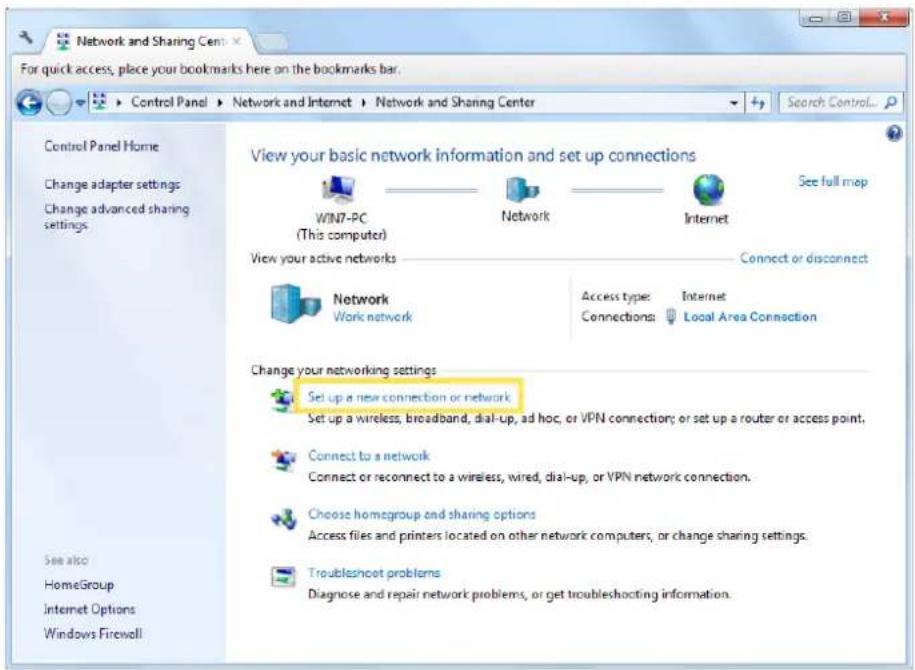
Task: Click Connect to a network link
Action: 369,456
